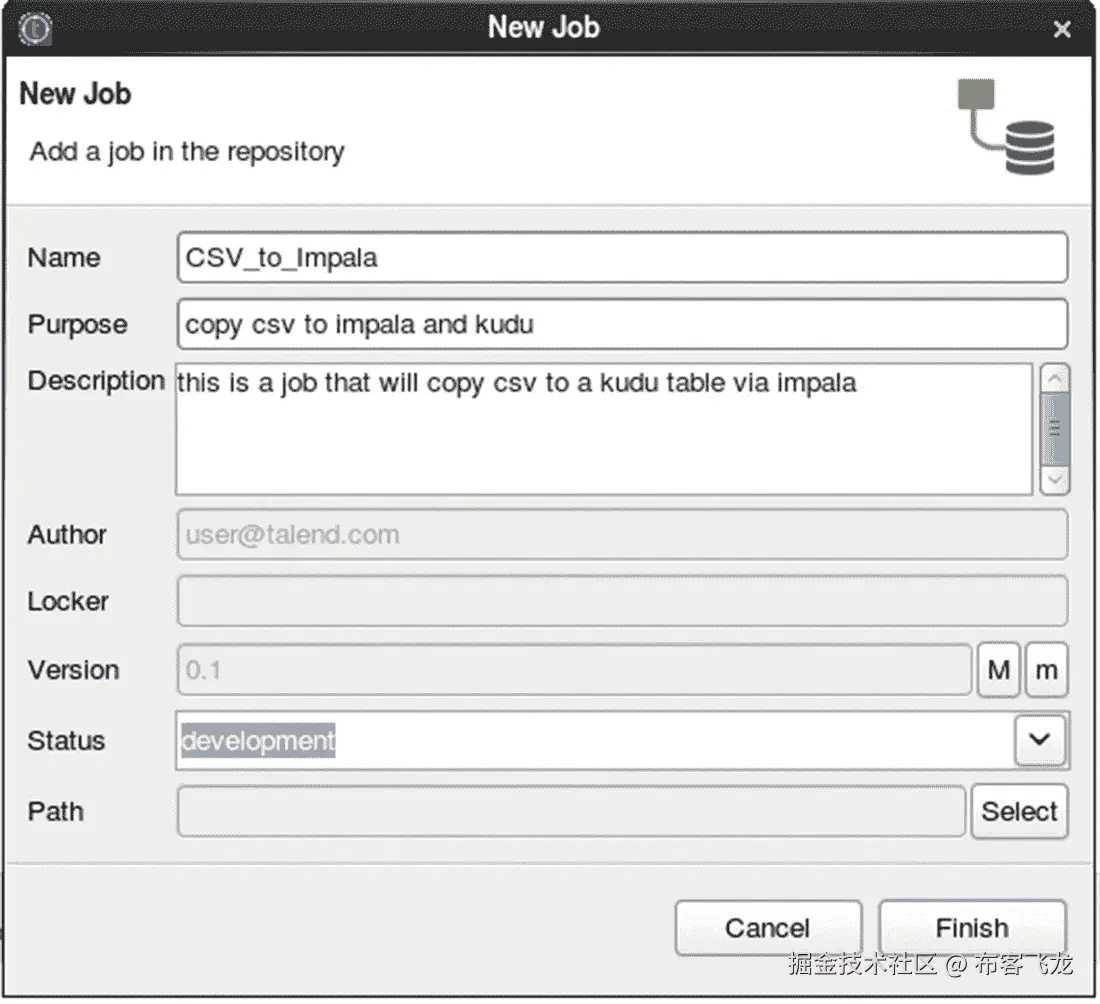This screenshot has width=1100, height=1004.
Task: Edit the Name field CSV_to_Impala
Action: (x=622, y=257)
